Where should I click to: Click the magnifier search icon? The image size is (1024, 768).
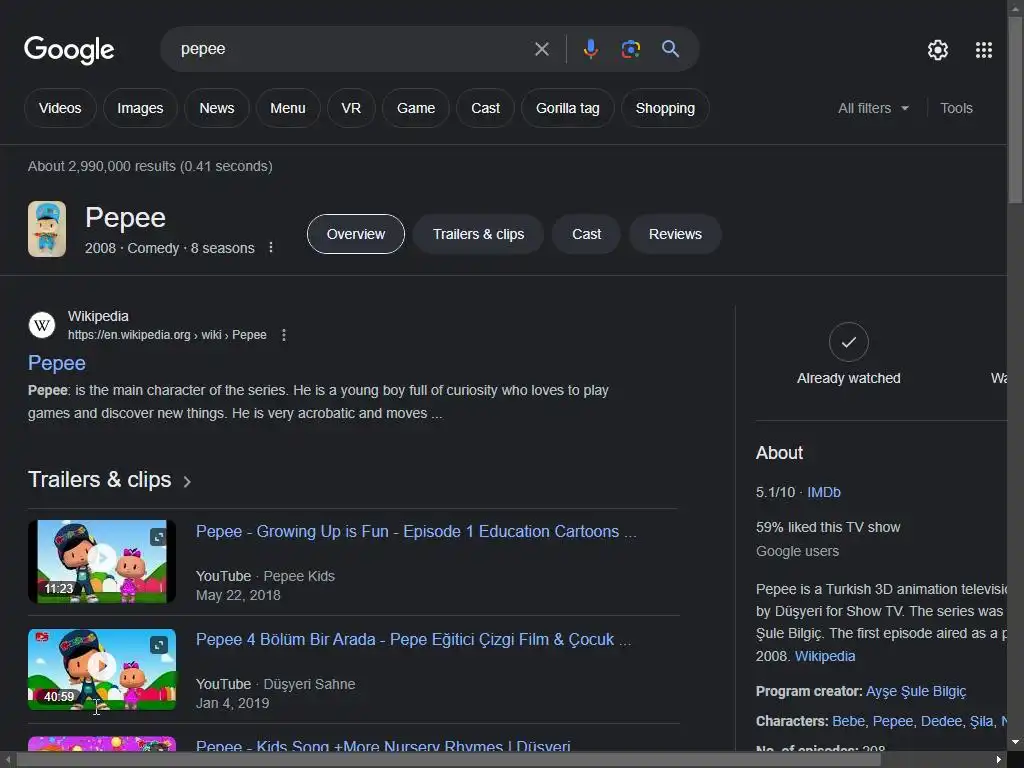click(x=670, y=49)
